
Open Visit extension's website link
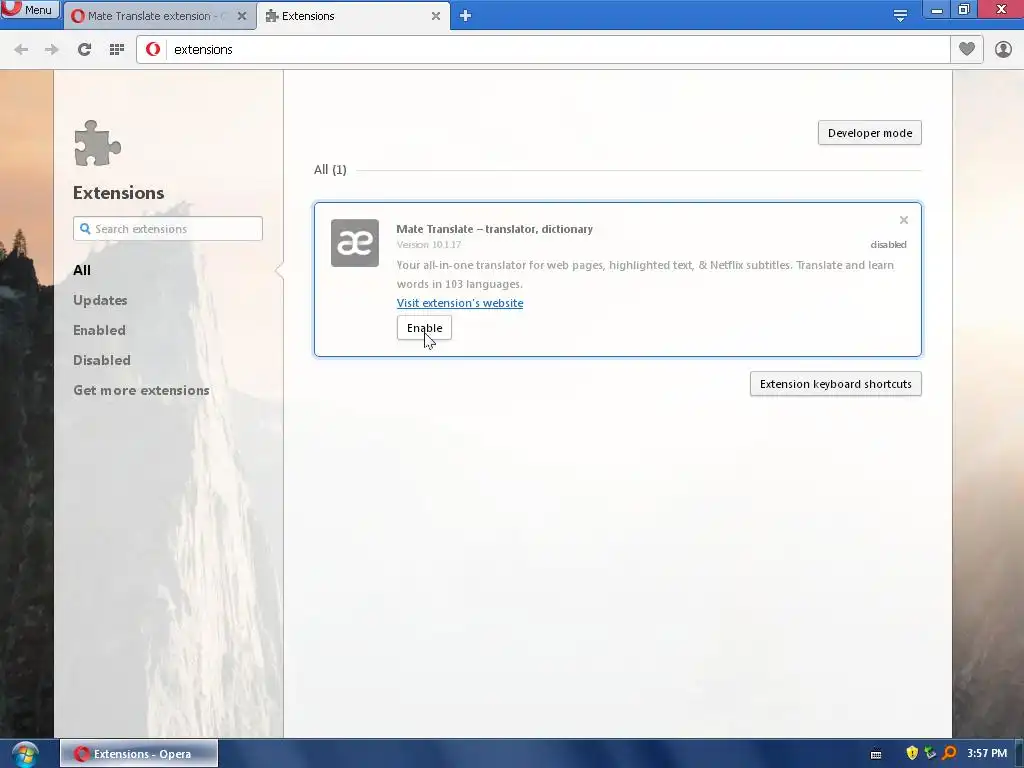[x=460, y=303]
